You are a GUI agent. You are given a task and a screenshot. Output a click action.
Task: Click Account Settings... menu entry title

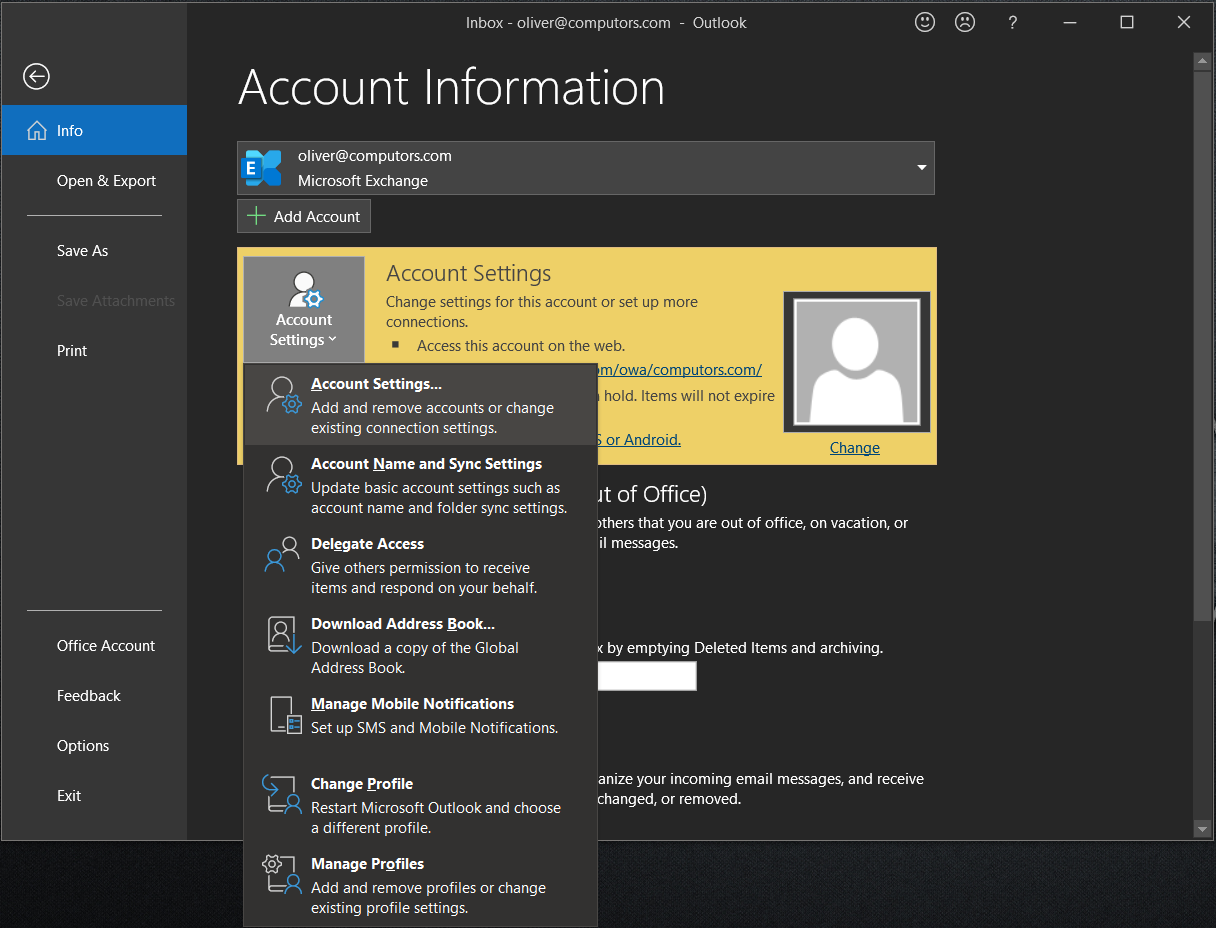(376, 384)
